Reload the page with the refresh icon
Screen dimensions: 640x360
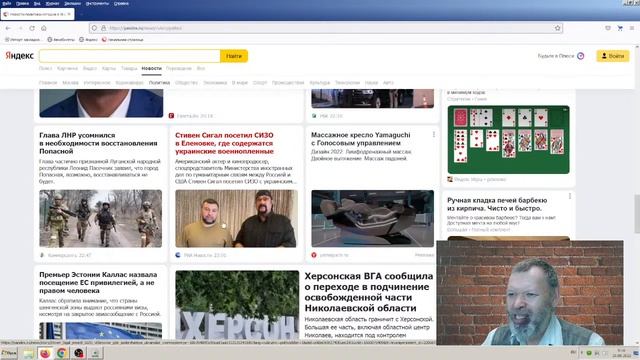[32, 28]
